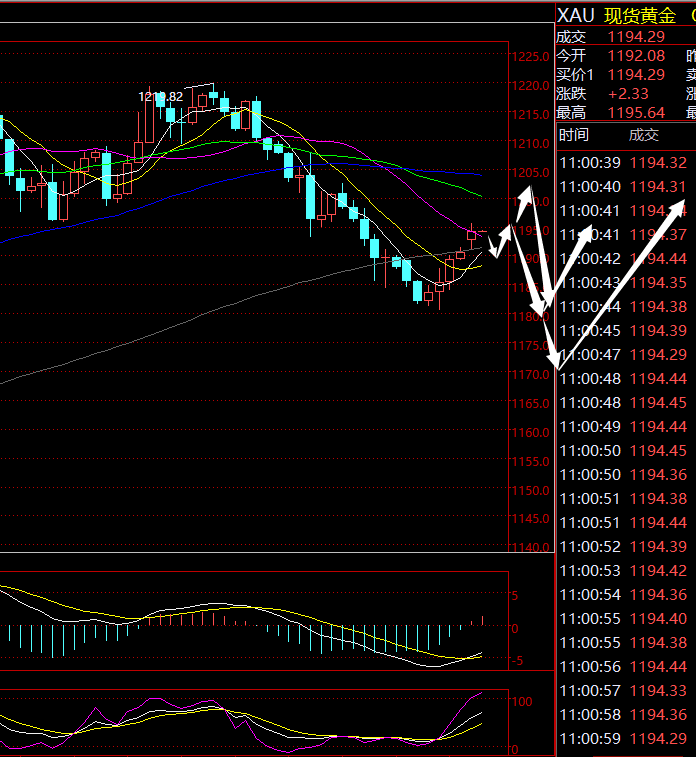Select the 11:00:48 tick priced 1194.45

(x=623, y=403)
